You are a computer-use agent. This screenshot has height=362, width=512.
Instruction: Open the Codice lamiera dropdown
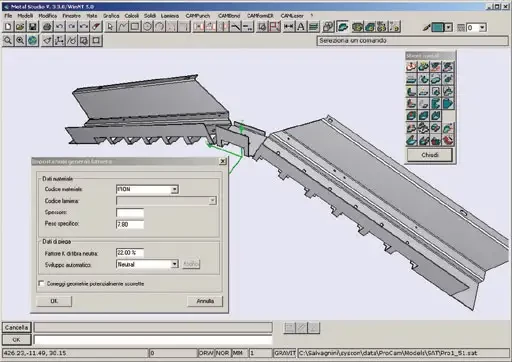tap(212, 201)
